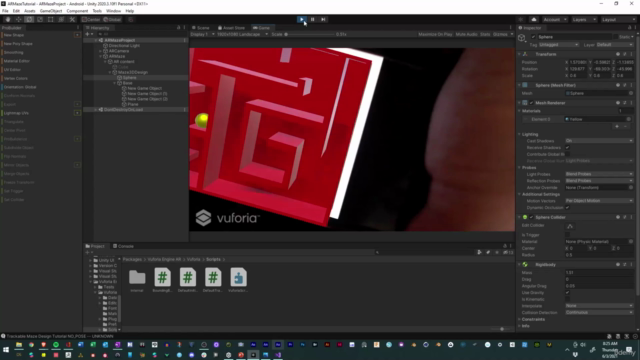Viewport: 640px width, 360px height.
Task: Toggle the Static checkbox in Inspector
Action: click(x=616, y=37)
